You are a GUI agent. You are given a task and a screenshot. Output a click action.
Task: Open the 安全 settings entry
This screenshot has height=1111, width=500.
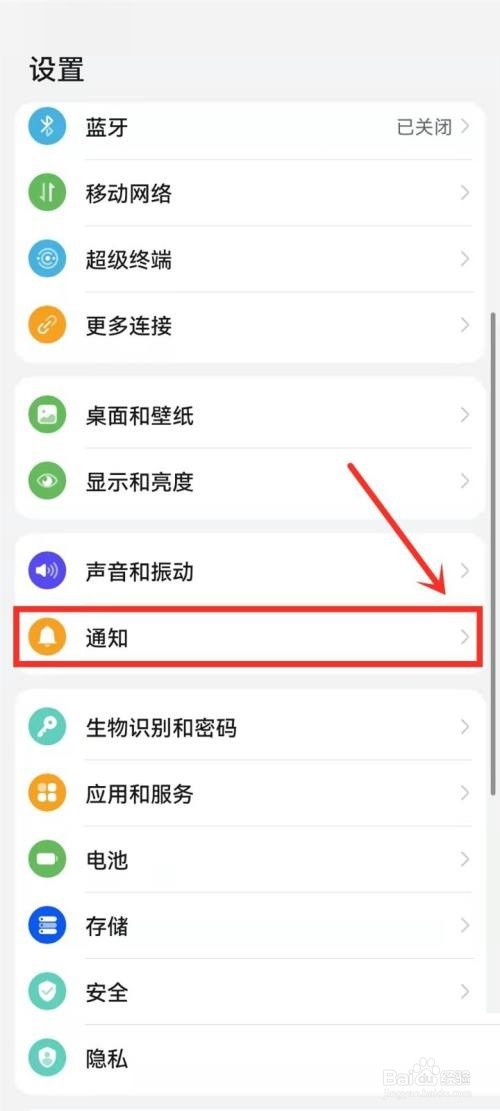(250, 991)
